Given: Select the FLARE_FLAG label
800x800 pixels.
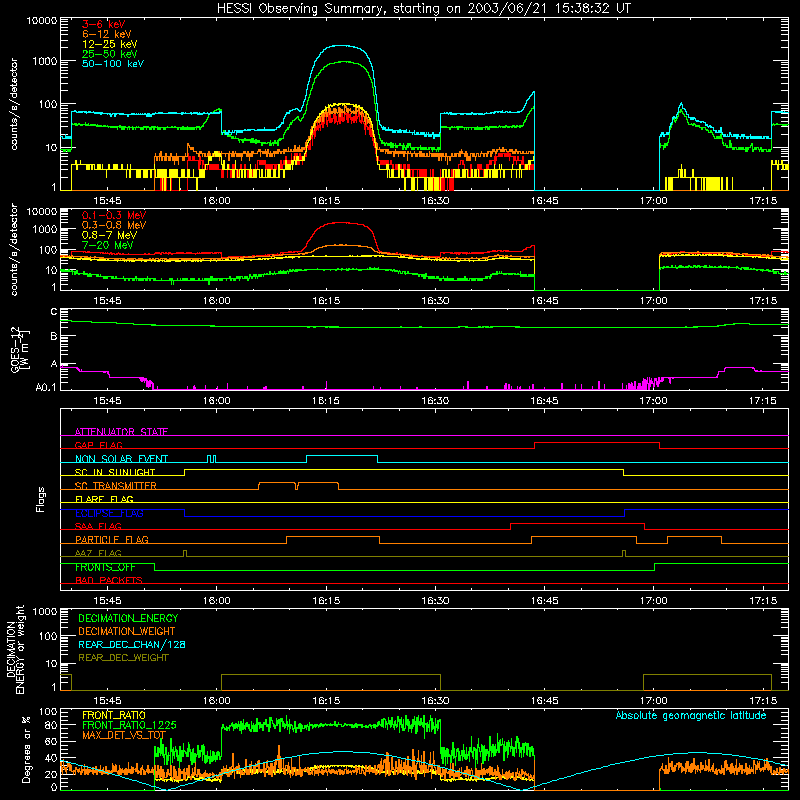Looking at the screenshot, I should click(104, 499).
